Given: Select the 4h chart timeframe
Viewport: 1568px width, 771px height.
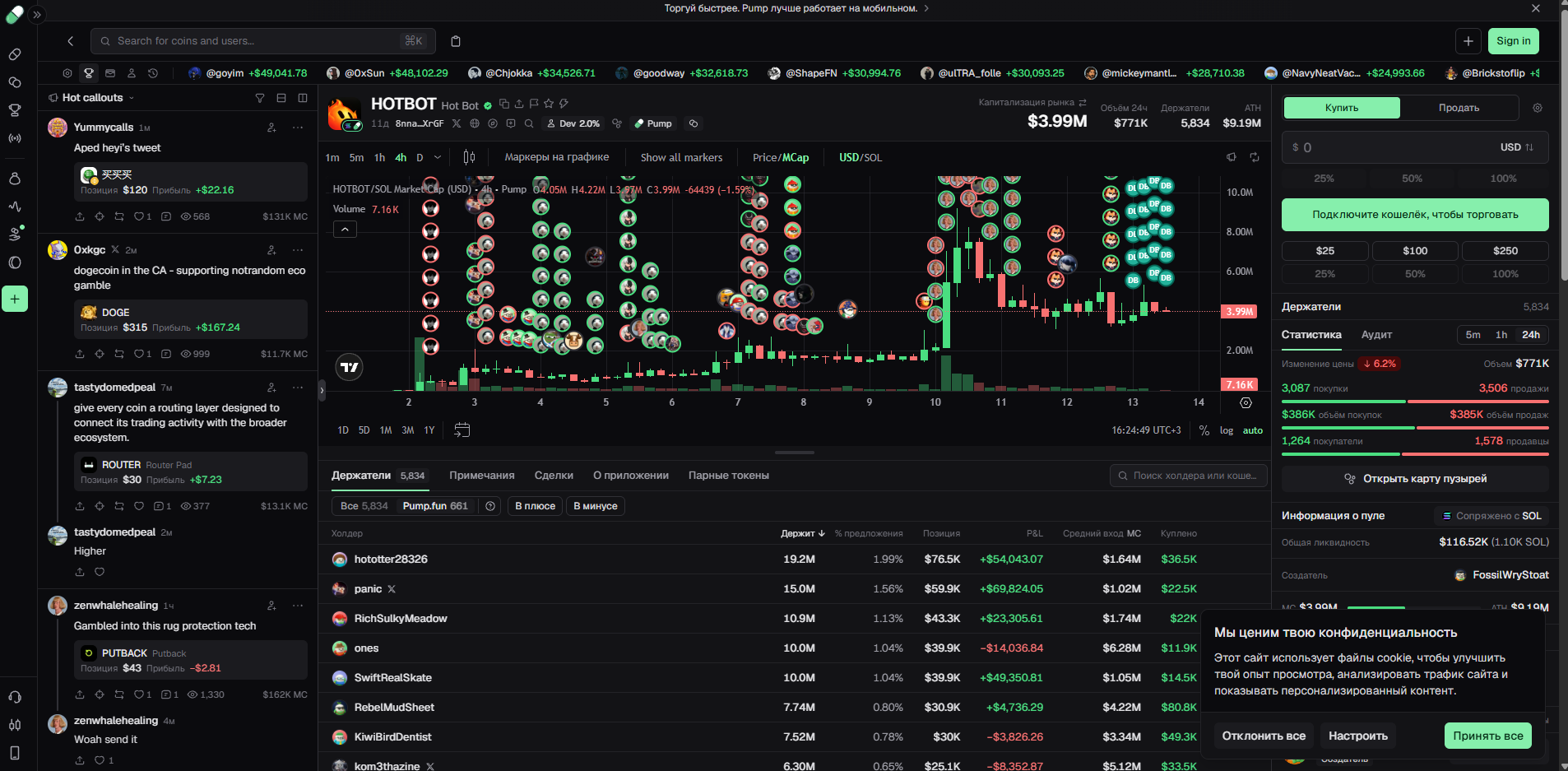Looking at the screenshot, I should click(401, 157).
